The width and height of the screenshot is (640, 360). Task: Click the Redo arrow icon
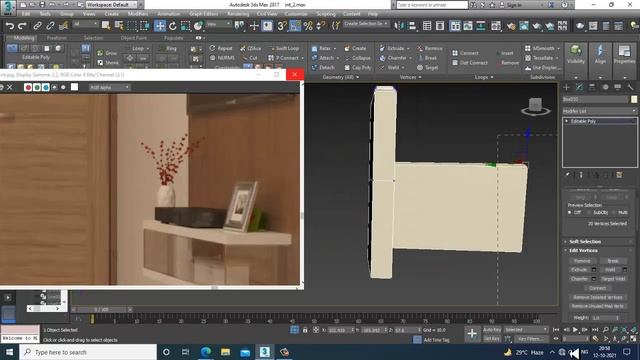click(22, 26)
